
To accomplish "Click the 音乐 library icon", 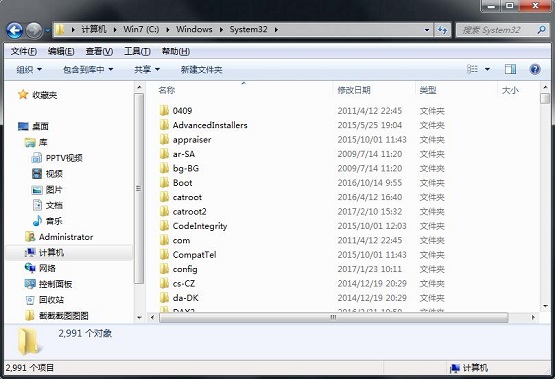I will pyautogui.click(x=37, y=221).
